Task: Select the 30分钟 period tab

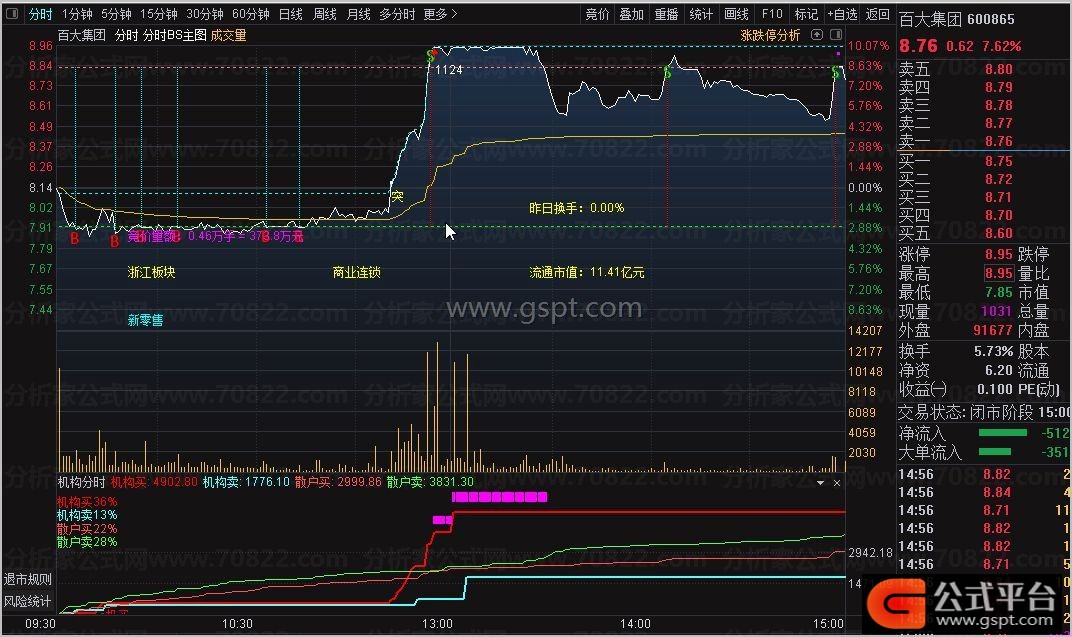Action: [x=204, y=14]
